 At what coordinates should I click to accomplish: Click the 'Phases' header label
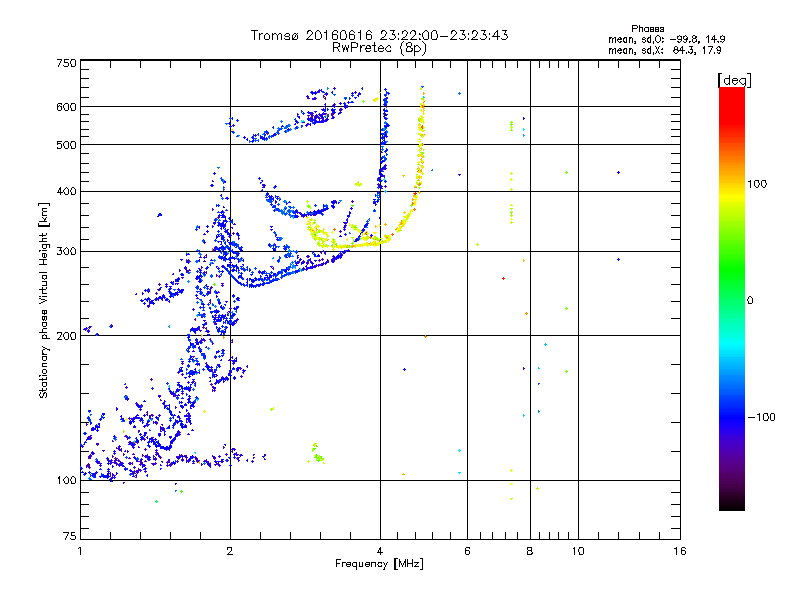(x=647, y=29)
